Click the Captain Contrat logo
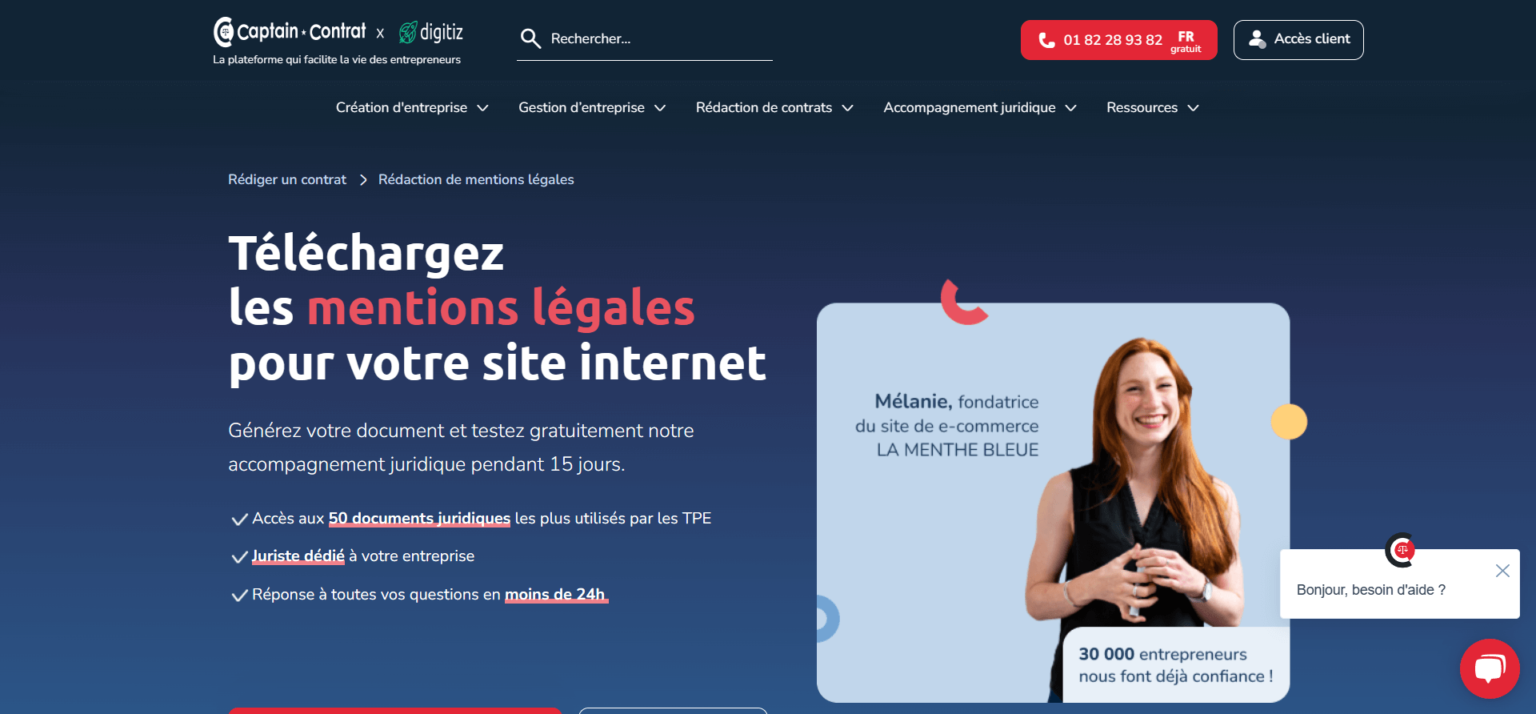The image size is (1536, 714). click(290, 32)
